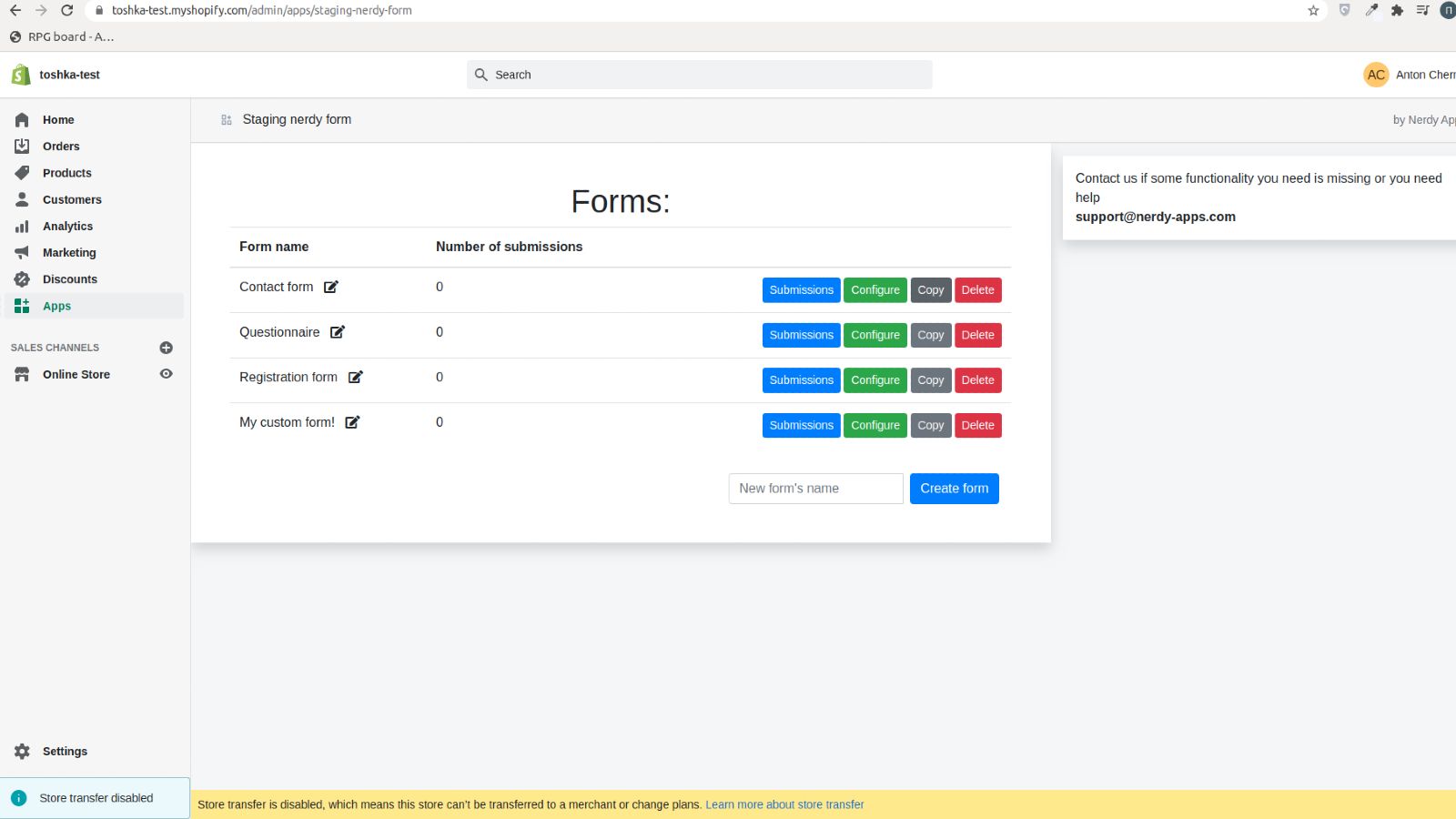Click the Shopify logo icon
This screenshot has height=819, width=1456.
pyautogui.click(x=21, y=75)
